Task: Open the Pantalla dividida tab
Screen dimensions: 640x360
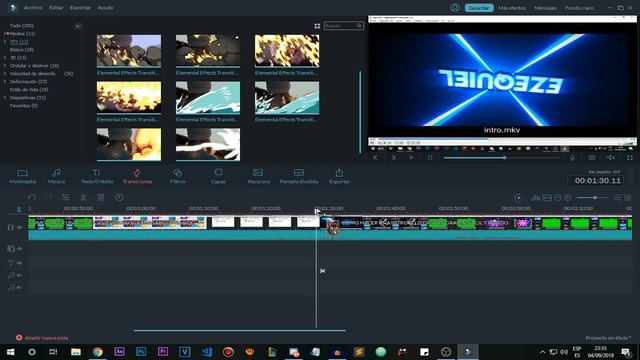Action: pyautogui.click(x=299, y=176)
